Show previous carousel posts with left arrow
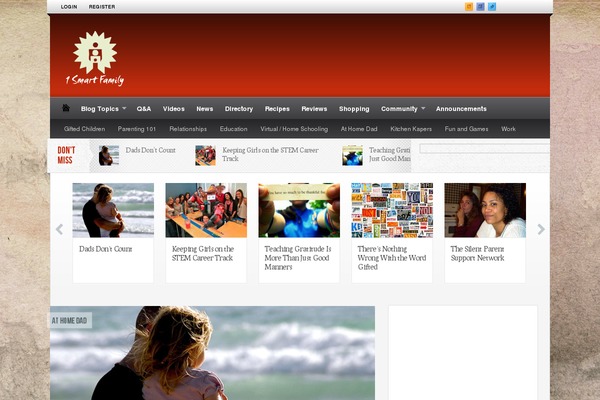600x400 pixels. [x=59, y=229]
